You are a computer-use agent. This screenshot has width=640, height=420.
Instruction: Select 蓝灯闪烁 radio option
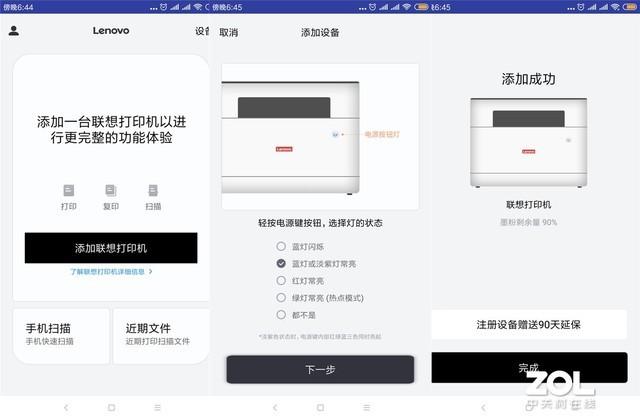(x=281, y=247)
